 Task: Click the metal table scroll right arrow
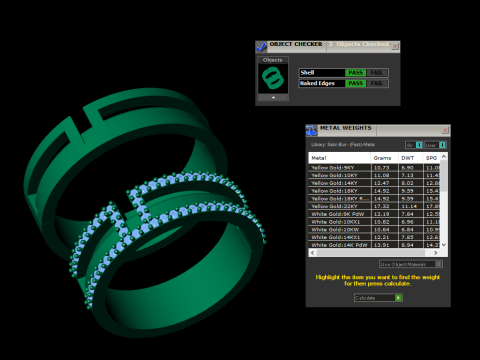435,253
